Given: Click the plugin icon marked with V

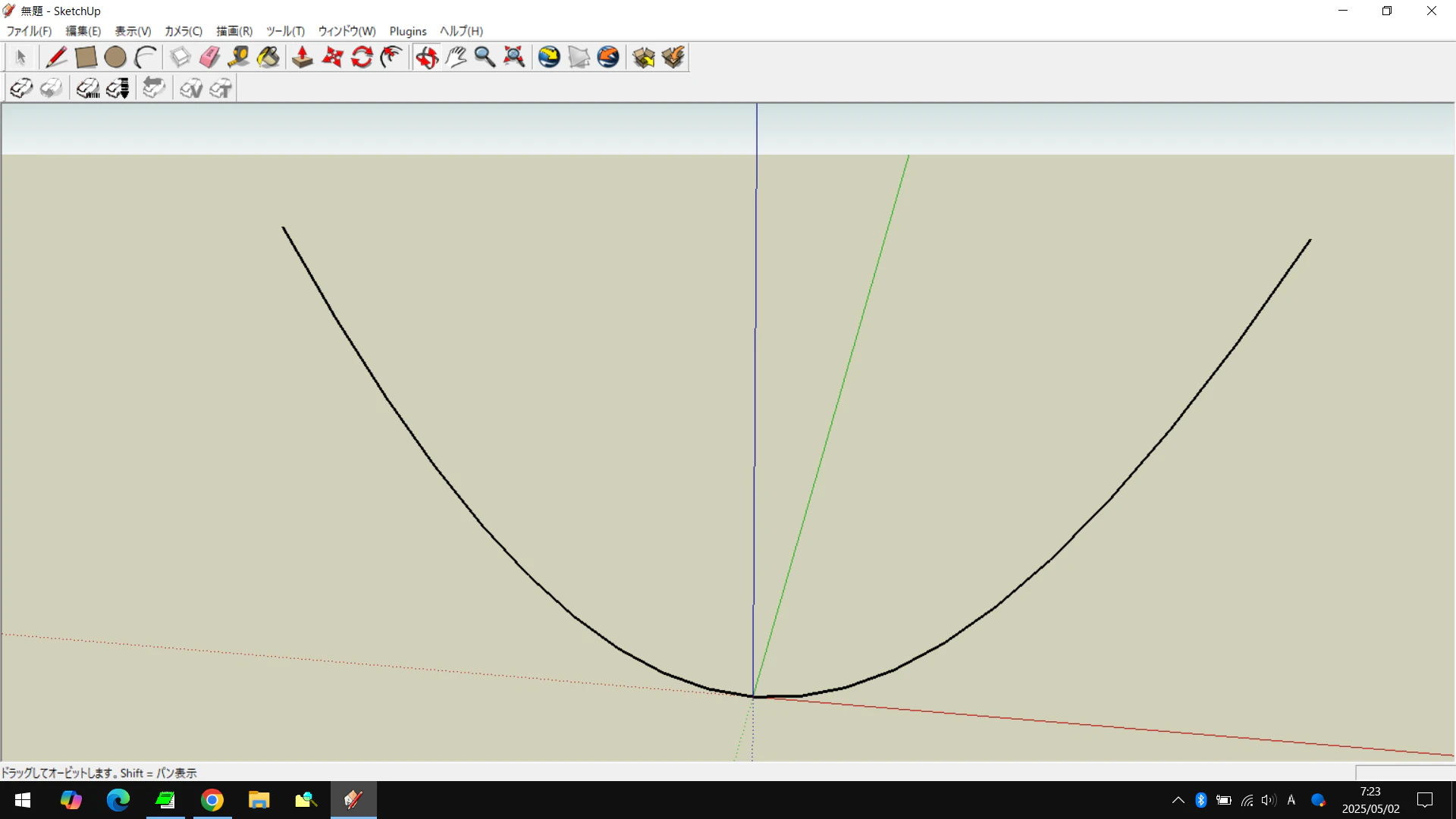Looking at the screenshot, I should (x=191, y=88).
